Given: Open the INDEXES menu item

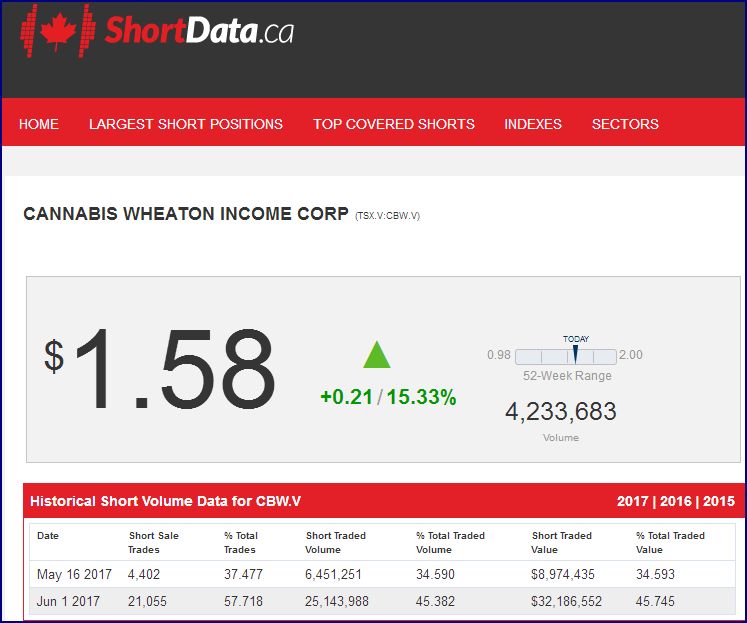Looking at the screenshot, I should click(533, 124).
